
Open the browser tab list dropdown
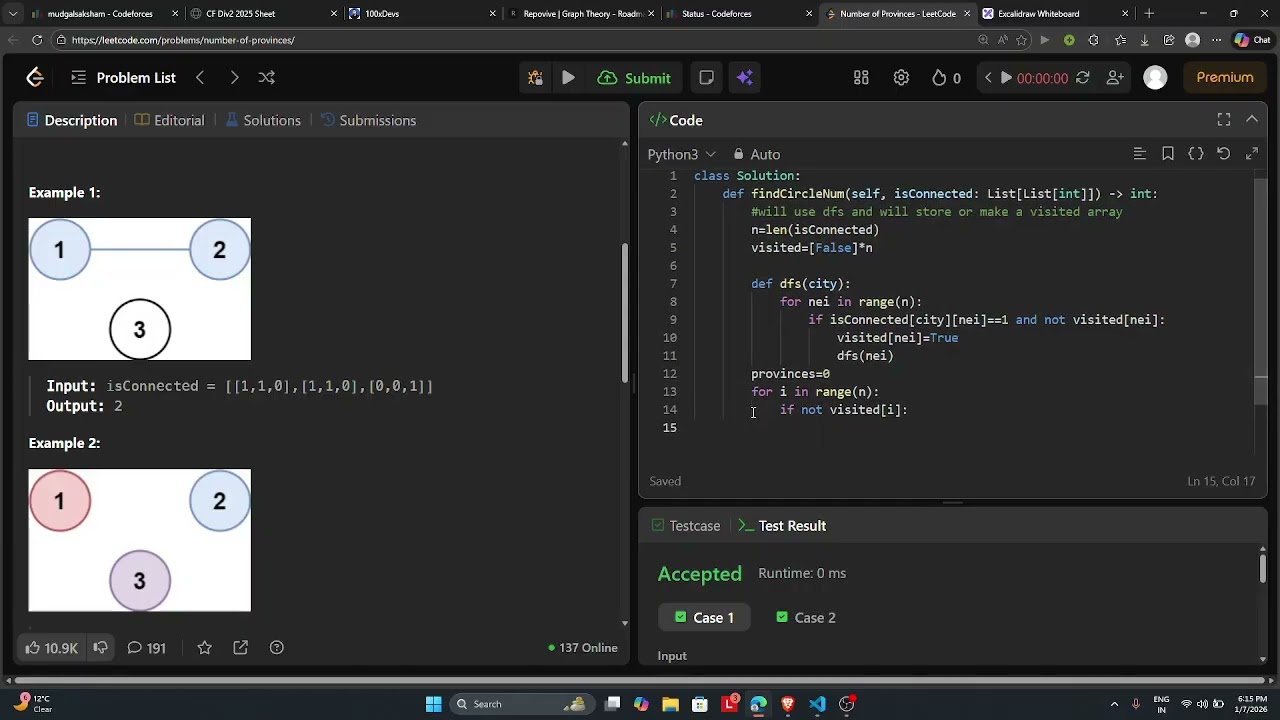coord(12,14)
